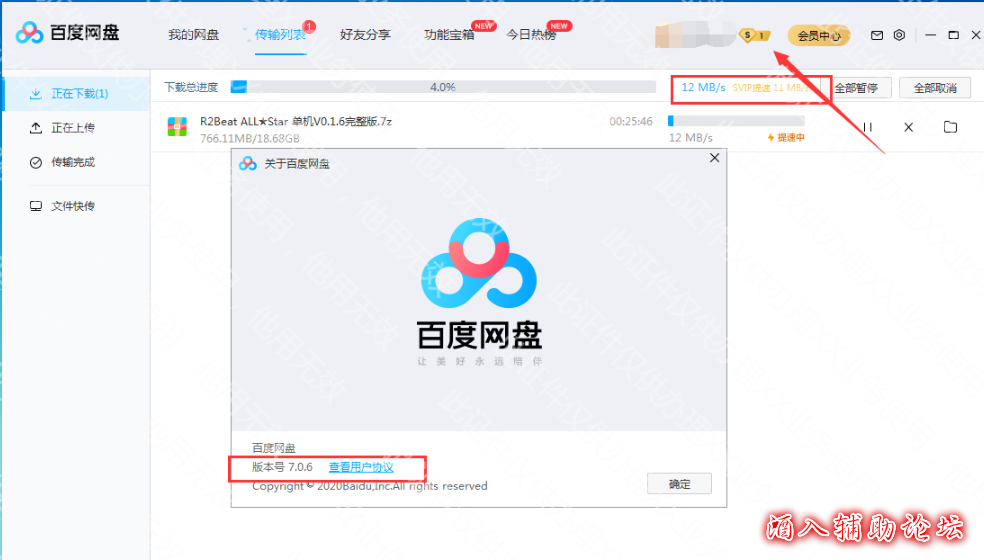Click the monitor icon beside 文件快传

click(36, 206)
